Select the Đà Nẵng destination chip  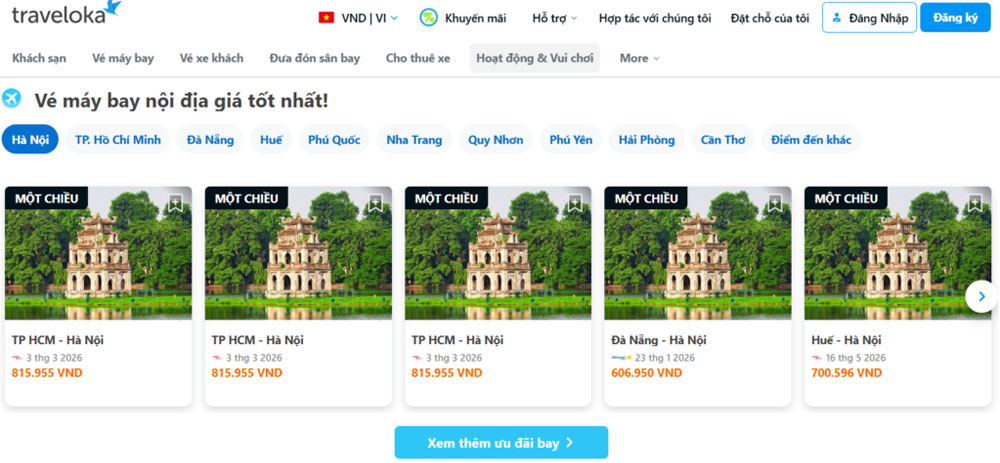210,140
